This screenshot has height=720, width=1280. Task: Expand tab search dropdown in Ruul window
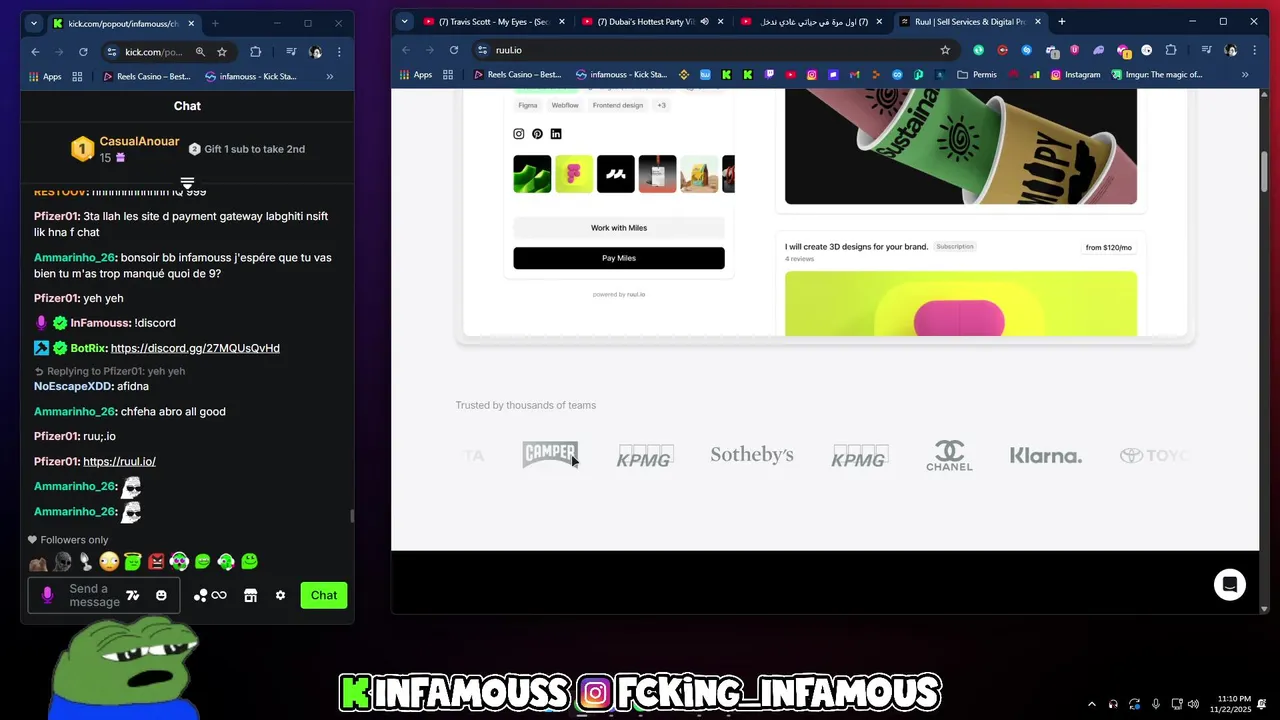pyautogui.click(x=405, y=21)
